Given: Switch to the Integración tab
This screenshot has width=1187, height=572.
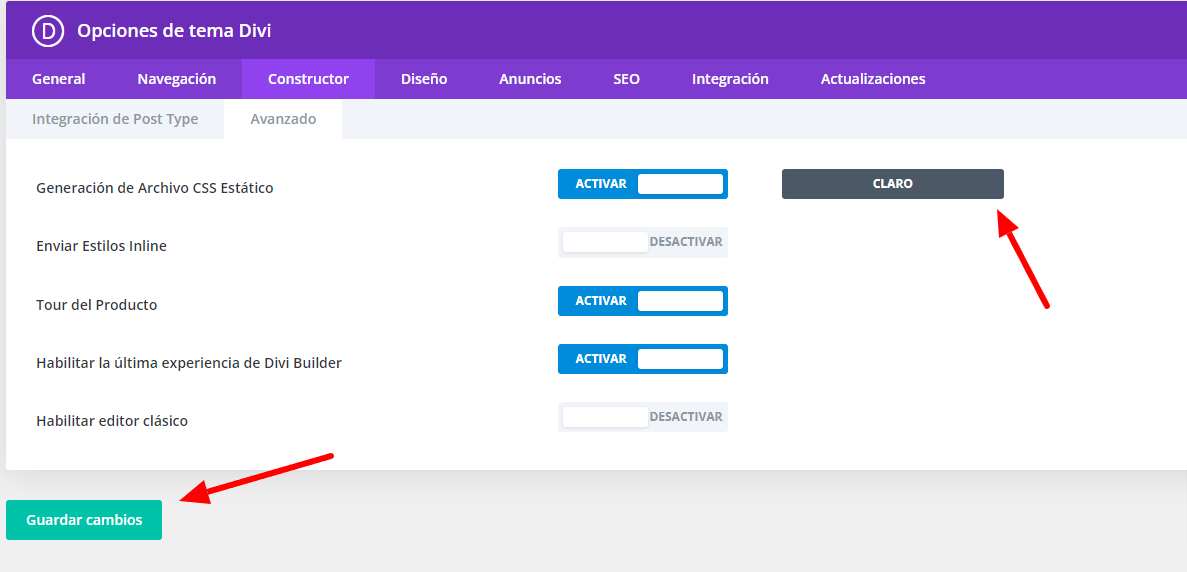Looking at the screenshot, I should [x=730, y=79].
